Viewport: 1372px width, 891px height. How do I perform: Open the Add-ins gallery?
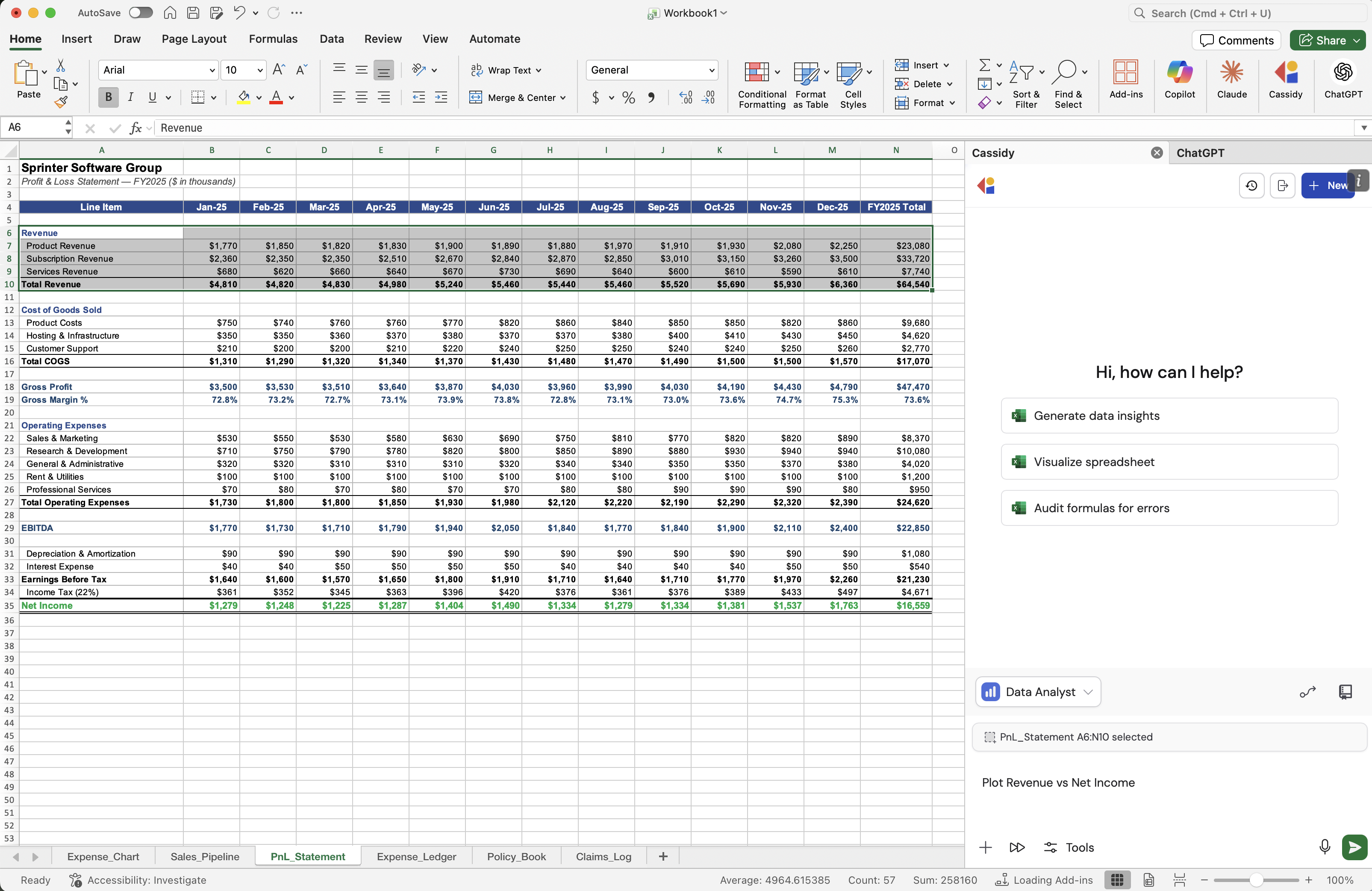pos(1125,80)
